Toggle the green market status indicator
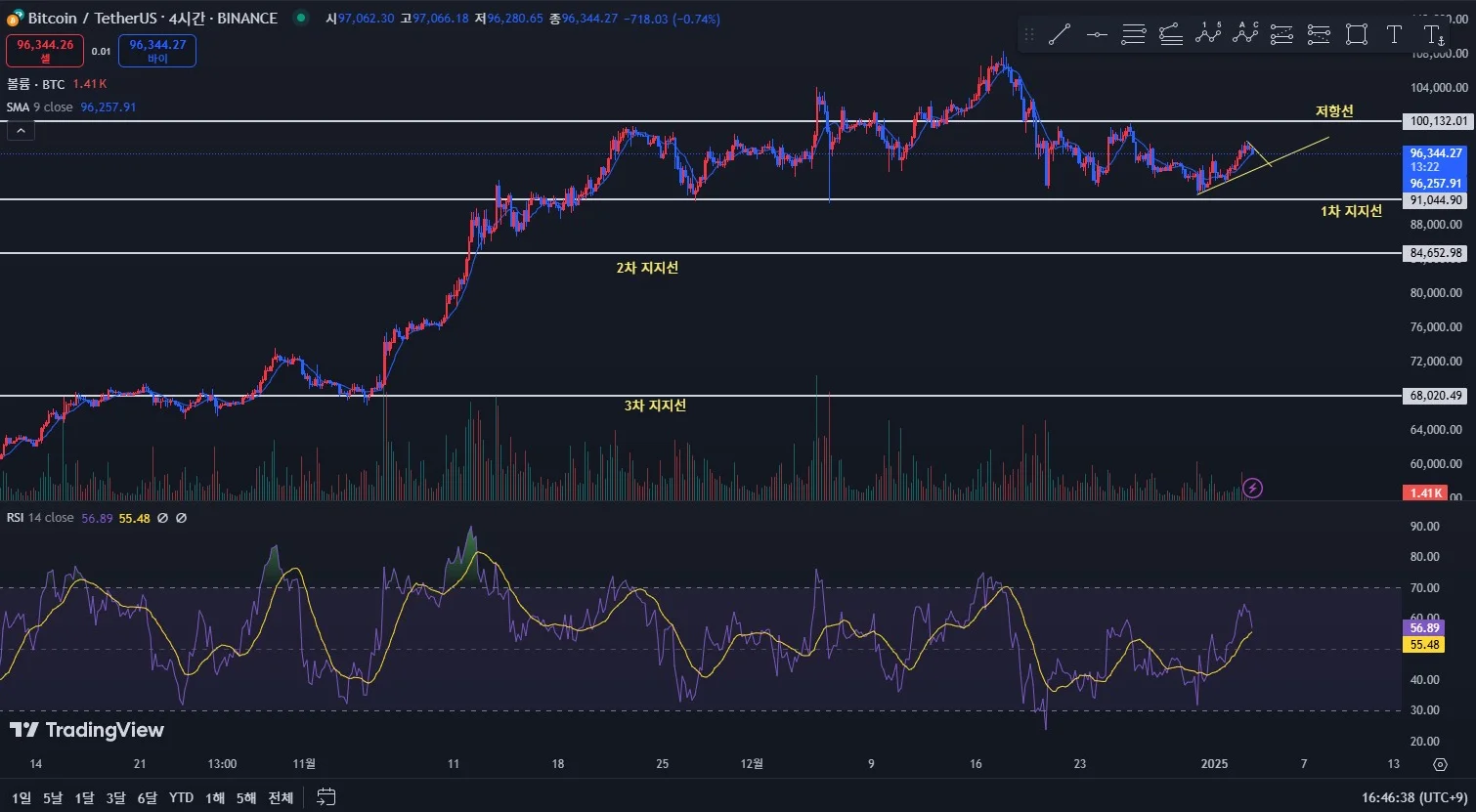Viewport: 1476px width, 812px height. (x=301, y=18)
